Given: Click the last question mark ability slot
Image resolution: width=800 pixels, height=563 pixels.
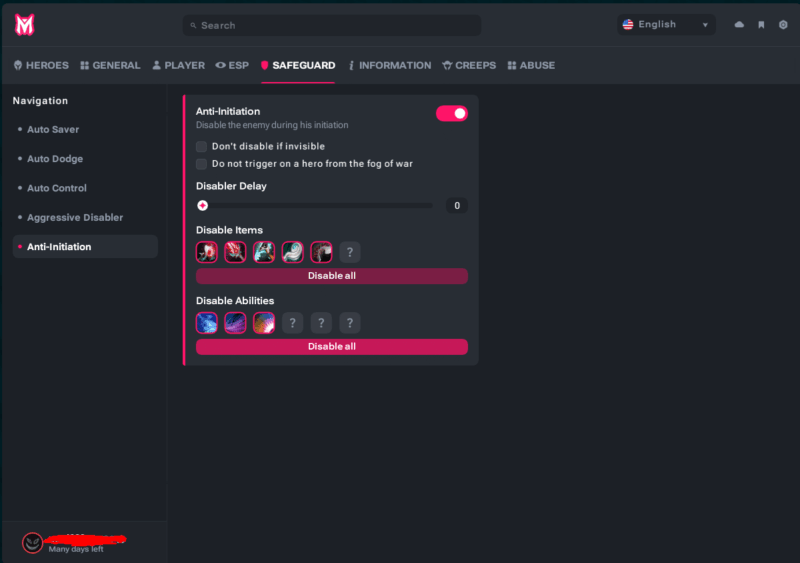Looking at the screenshot, I should 350,323.
